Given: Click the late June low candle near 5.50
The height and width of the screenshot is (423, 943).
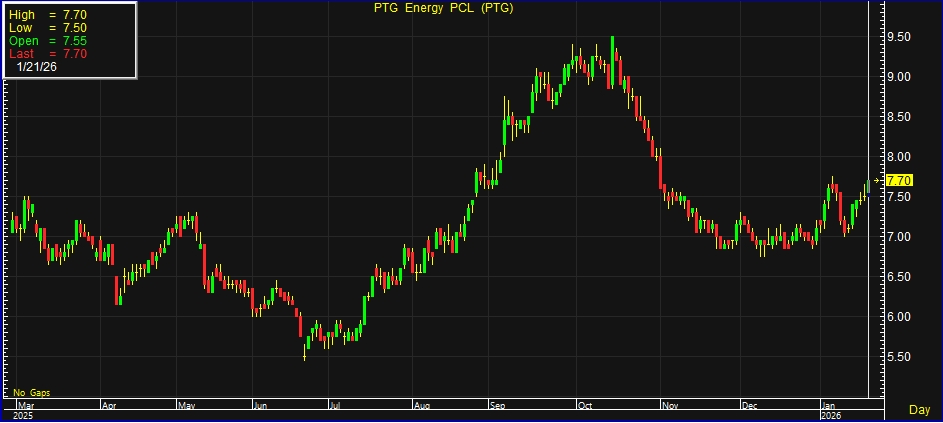Looking at the screenshot, I should (304, 349).
